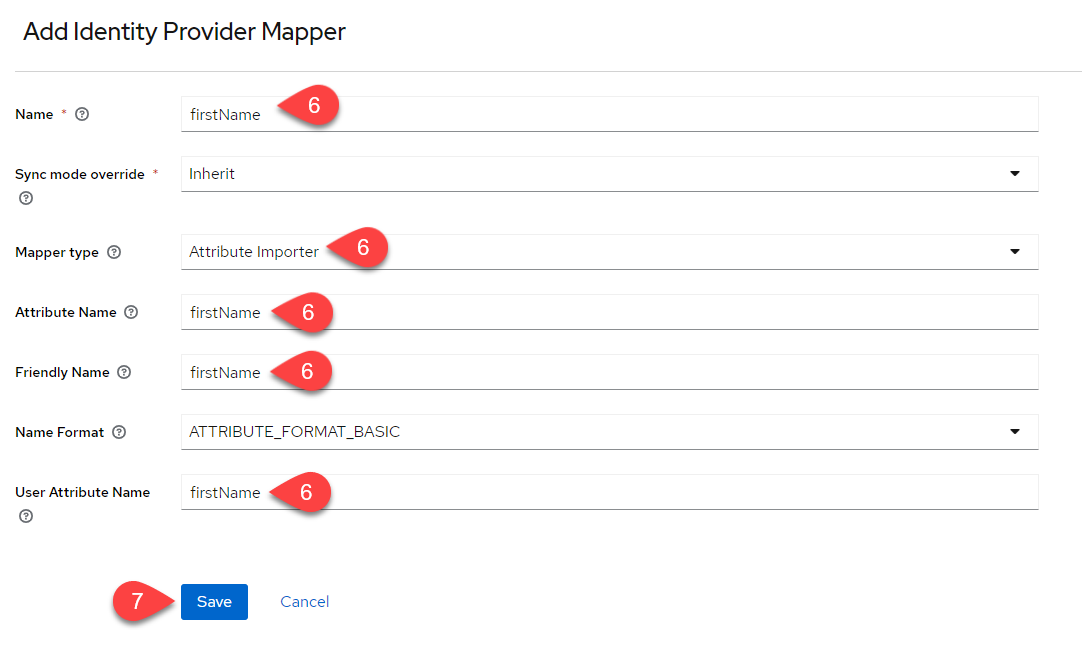Show help for Mapper type
This screenshot has height=657, width=1082.
tap(114, 252)
